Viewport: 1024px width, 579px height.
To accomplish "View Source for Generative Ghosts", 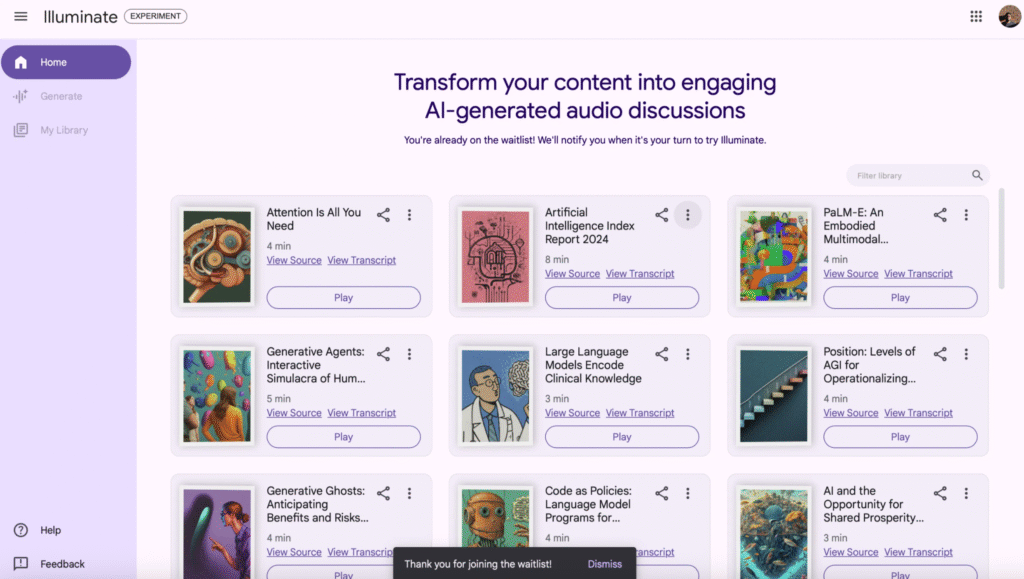I will click(294, 552).
